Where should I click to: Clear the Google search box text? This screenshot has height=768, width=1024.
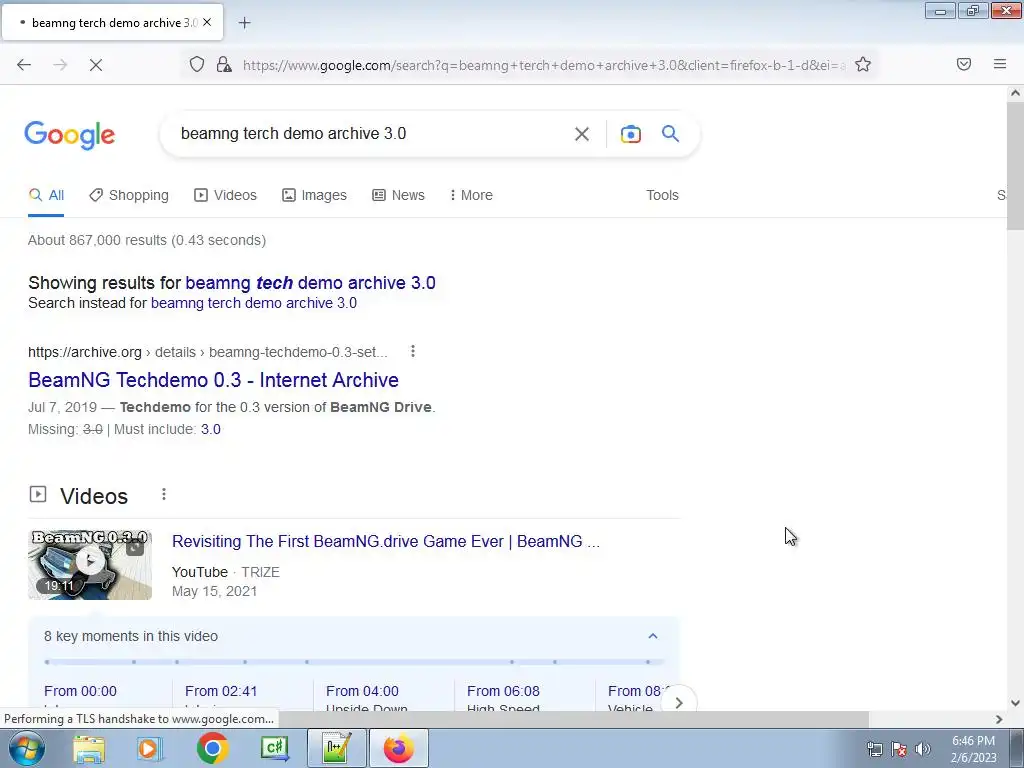coord(581,134)
